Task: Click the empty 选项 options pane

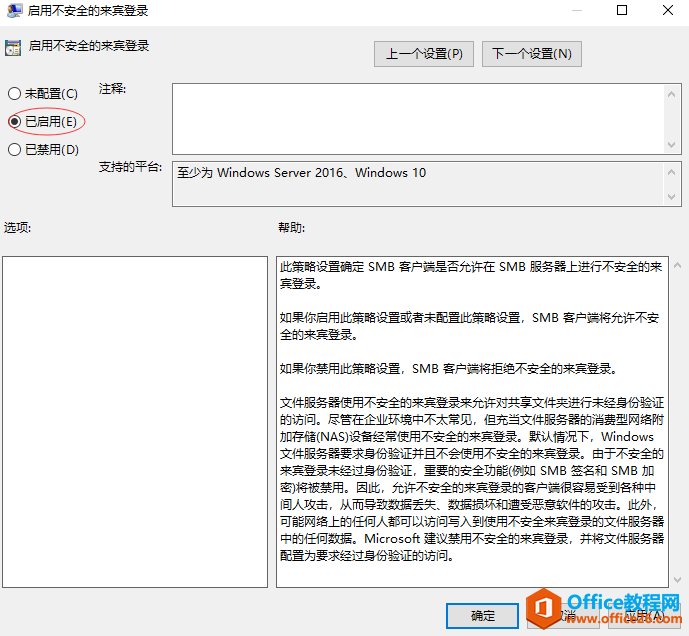Action: click(135, 420)
